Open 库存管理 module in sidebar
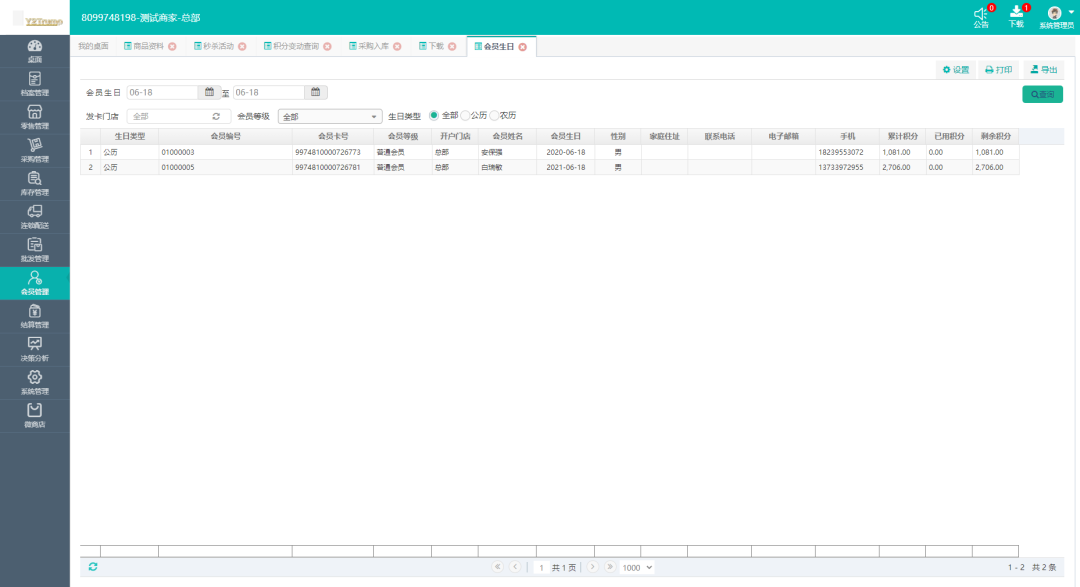Screen dimensions: 1080x587 (34, 183)
